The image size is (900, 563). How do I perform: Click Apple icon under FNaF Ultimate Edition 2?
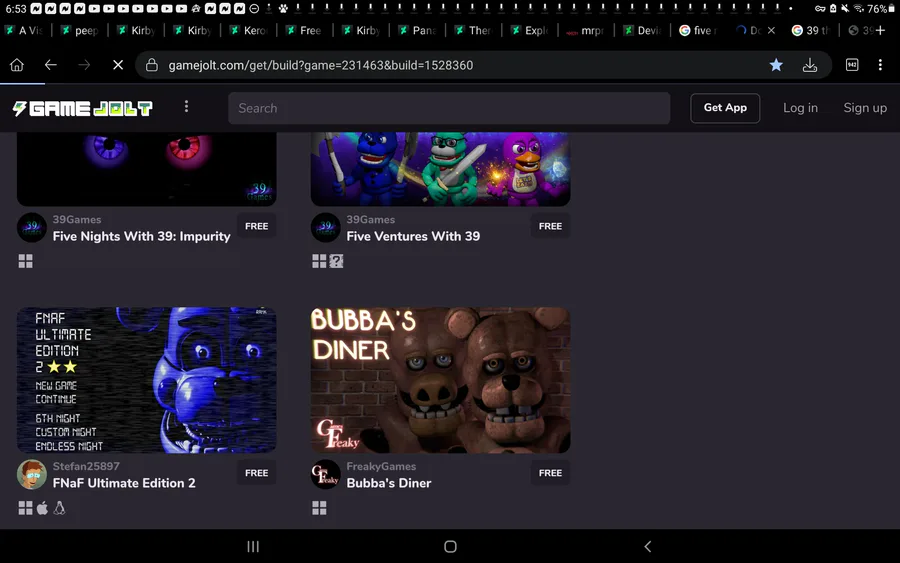point(42,508)
